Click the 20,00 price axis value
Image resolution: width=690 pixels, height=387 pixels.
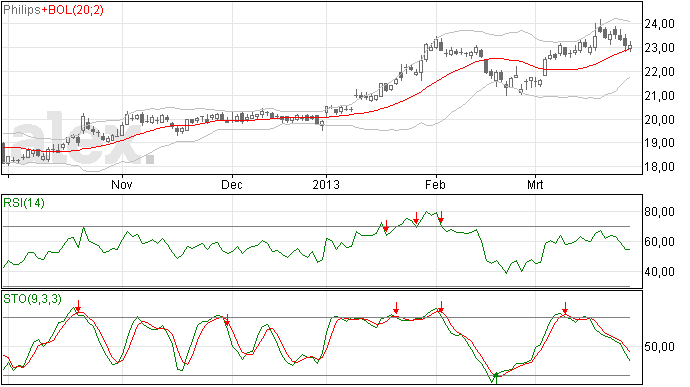(659, 119)
